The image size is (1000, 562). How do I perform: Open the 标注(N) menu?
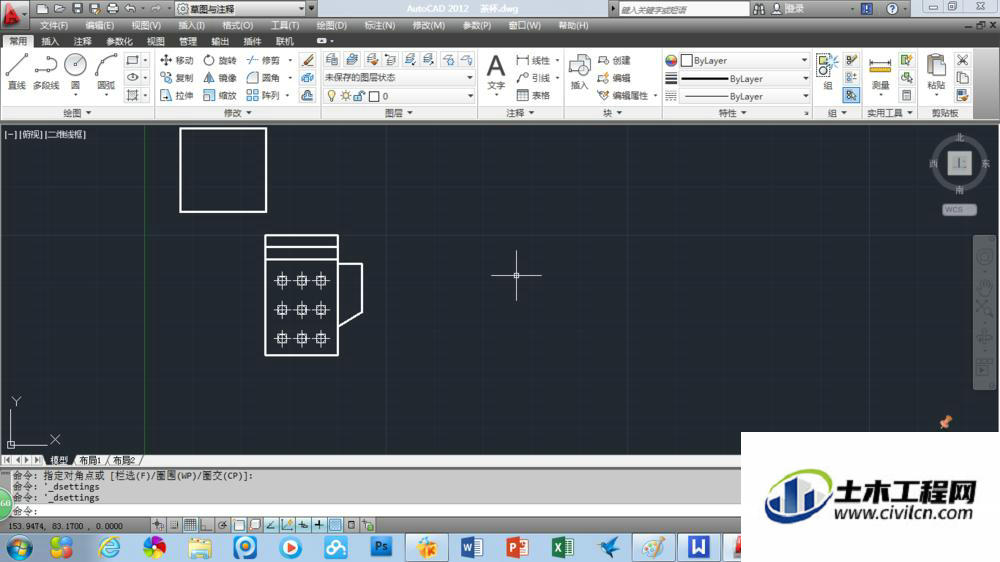(379, 26)
